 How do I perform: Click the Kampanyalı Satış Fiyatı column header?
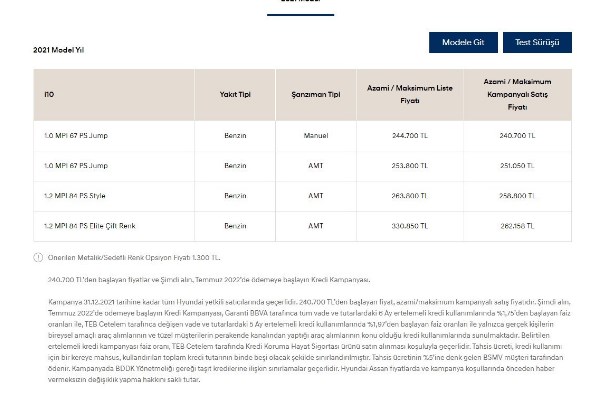coord(517,94)
